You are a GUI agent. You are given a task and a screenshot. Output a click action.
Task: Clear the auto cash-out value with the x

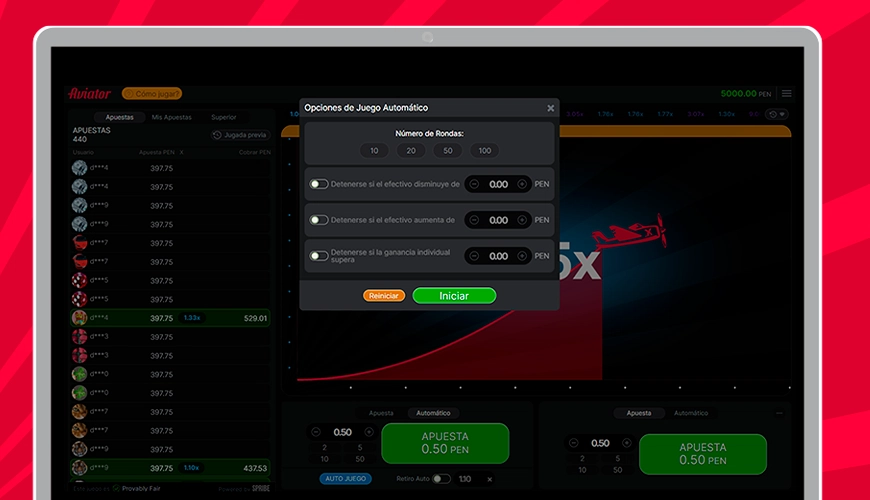(x=489, y=479)
